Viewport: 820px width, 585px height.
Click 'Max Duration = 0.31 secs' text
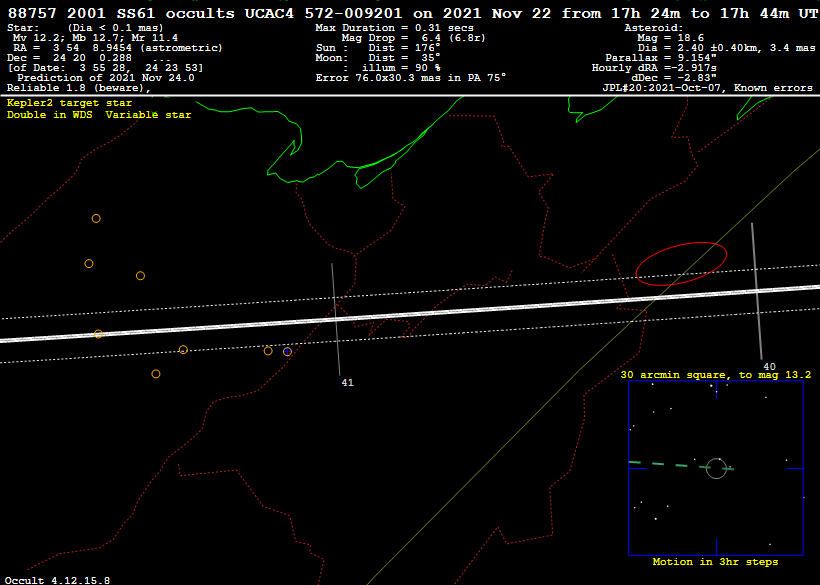click(394, 28)
